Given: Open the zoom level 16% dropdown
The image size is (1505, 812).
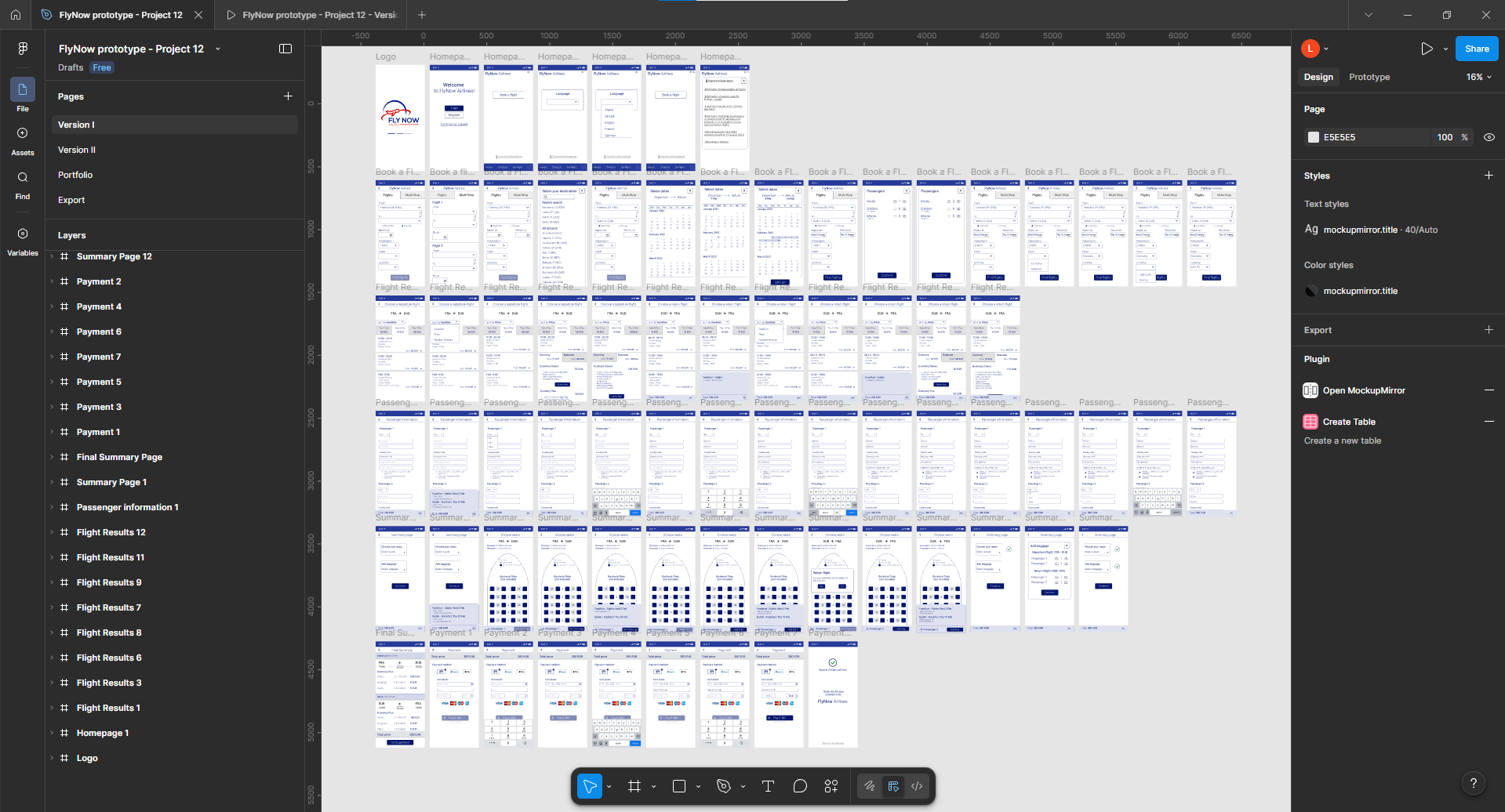Looking at the screenshot, I should (x=1478, y=77).
